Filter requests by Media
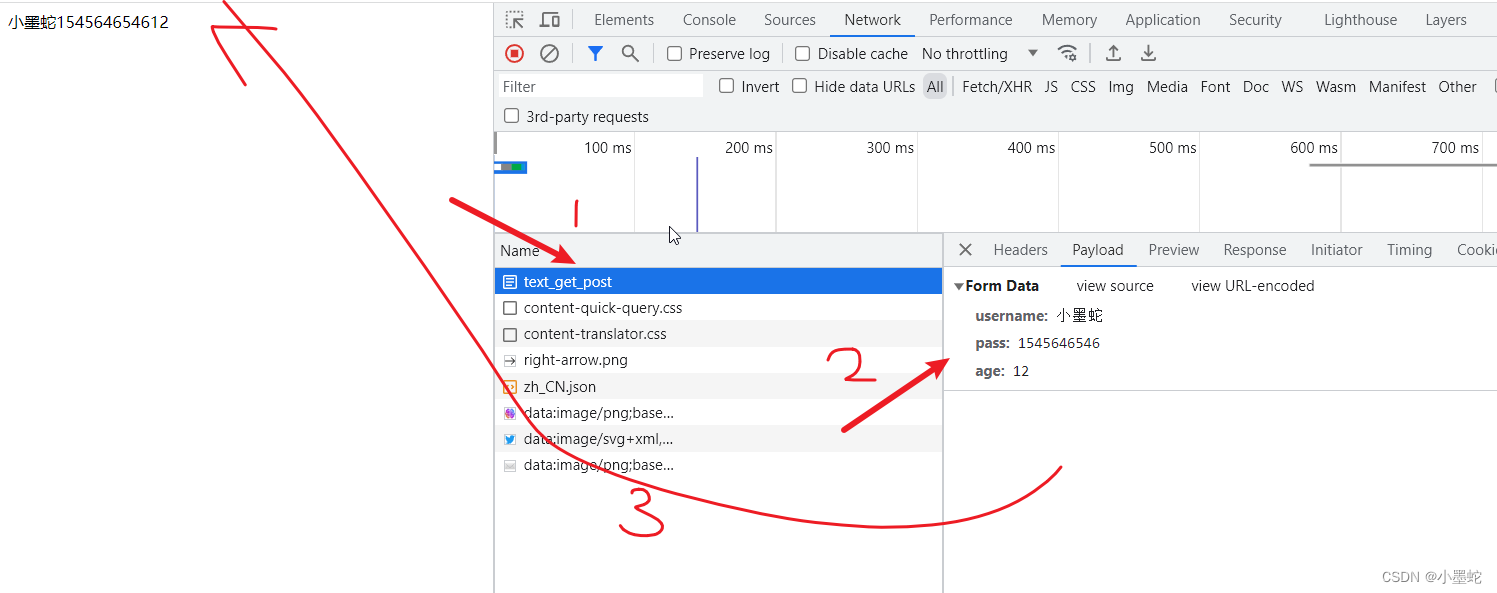The height and width of the screenshot is (593, 1497). click(x=1167, y=87)
